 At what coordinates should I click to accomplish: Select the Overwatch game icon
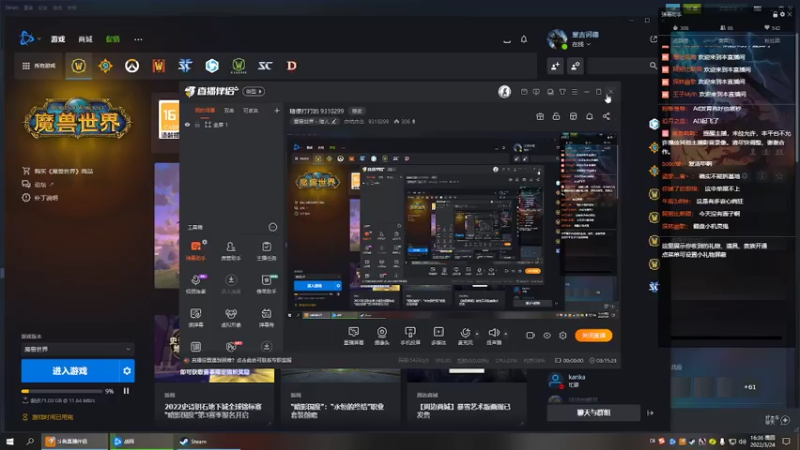pos(132,66)
